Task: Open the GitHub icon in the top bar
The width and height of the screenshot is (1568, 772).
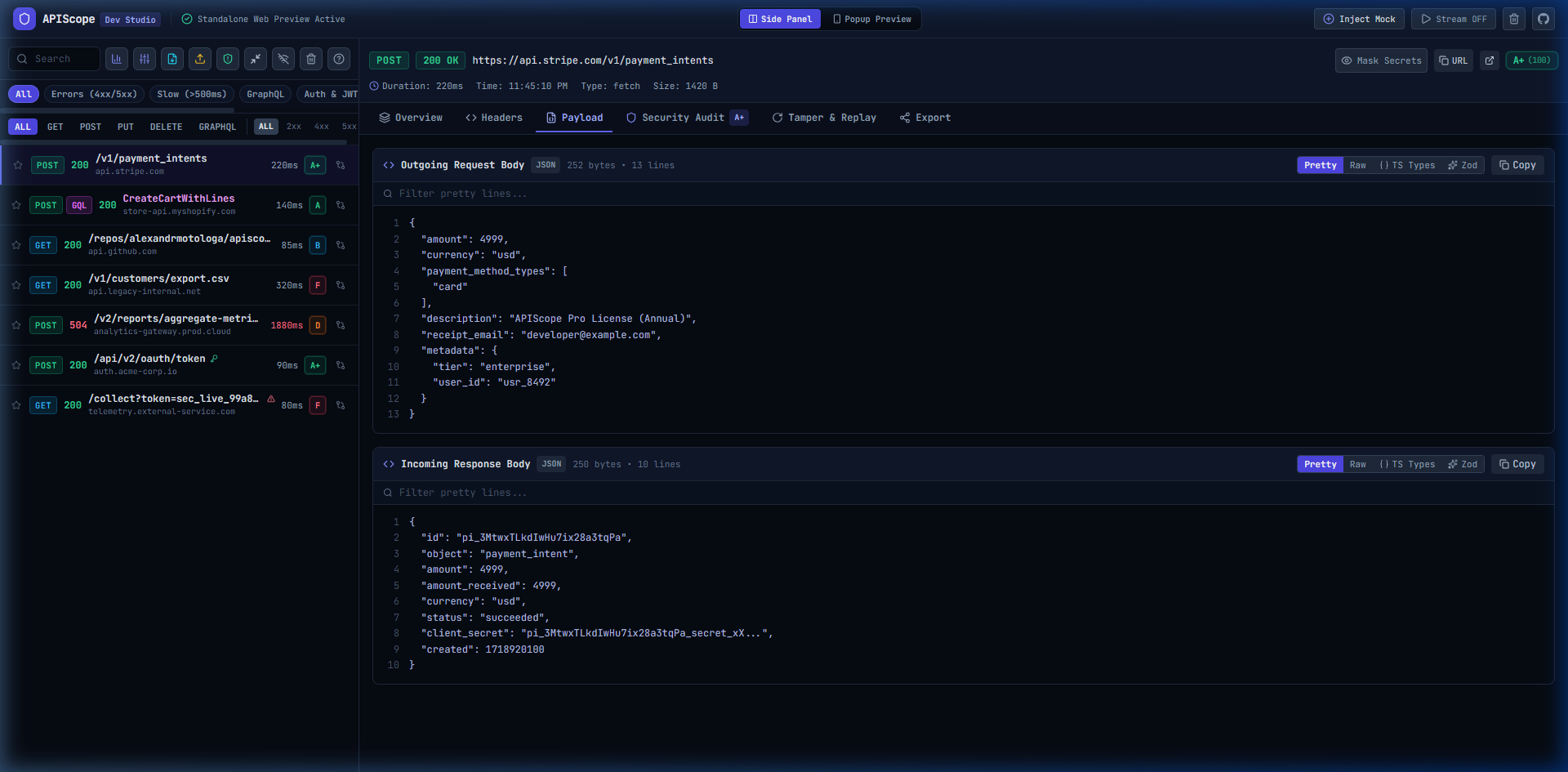Action: pyautogui.click(x=1543, y=19)
